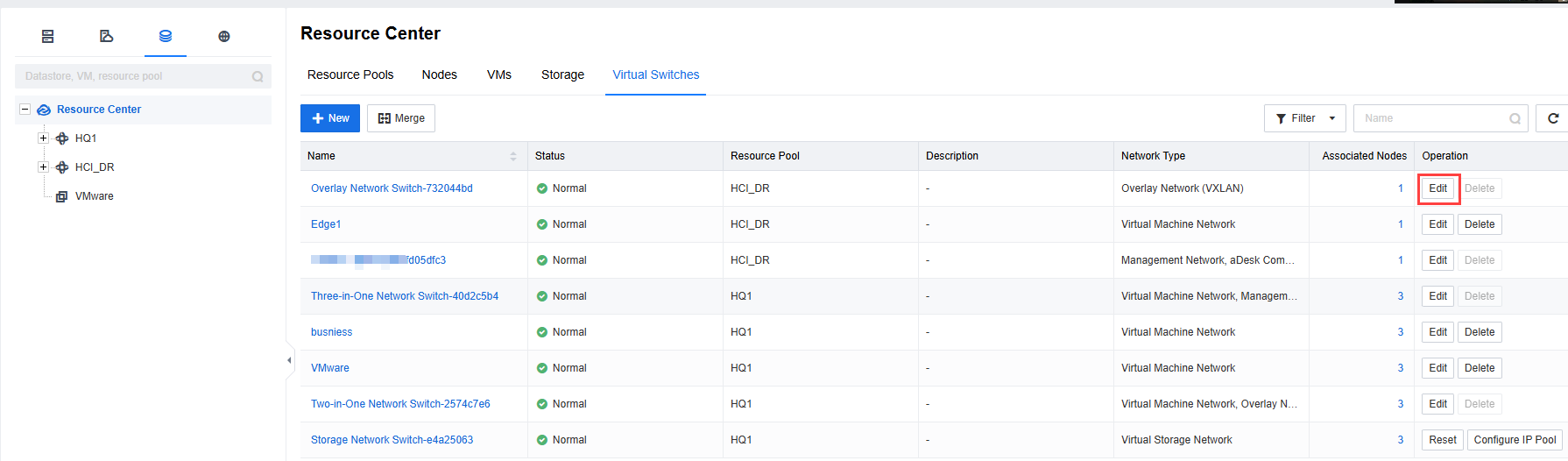Viewport: 1568px width, 461px height.
Task: Delete the busniess switch
Action: click(1480, 332)
